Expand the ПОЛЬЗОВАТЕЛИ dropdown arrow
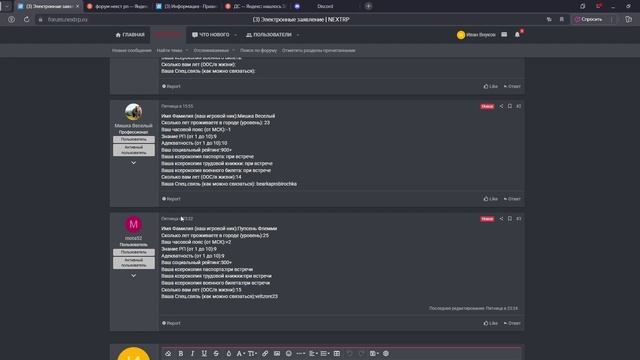Screen dimensions: 640x360 298,35
